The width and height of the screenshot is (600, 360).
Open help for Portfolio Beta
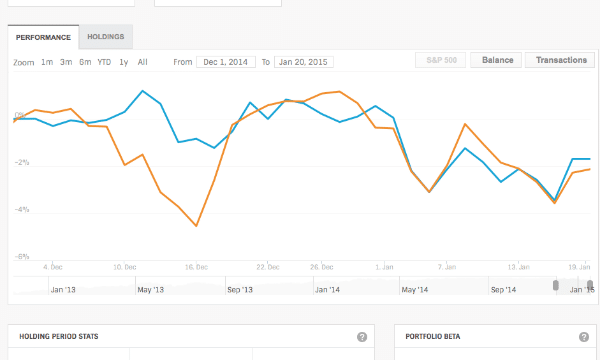[584, 337]
